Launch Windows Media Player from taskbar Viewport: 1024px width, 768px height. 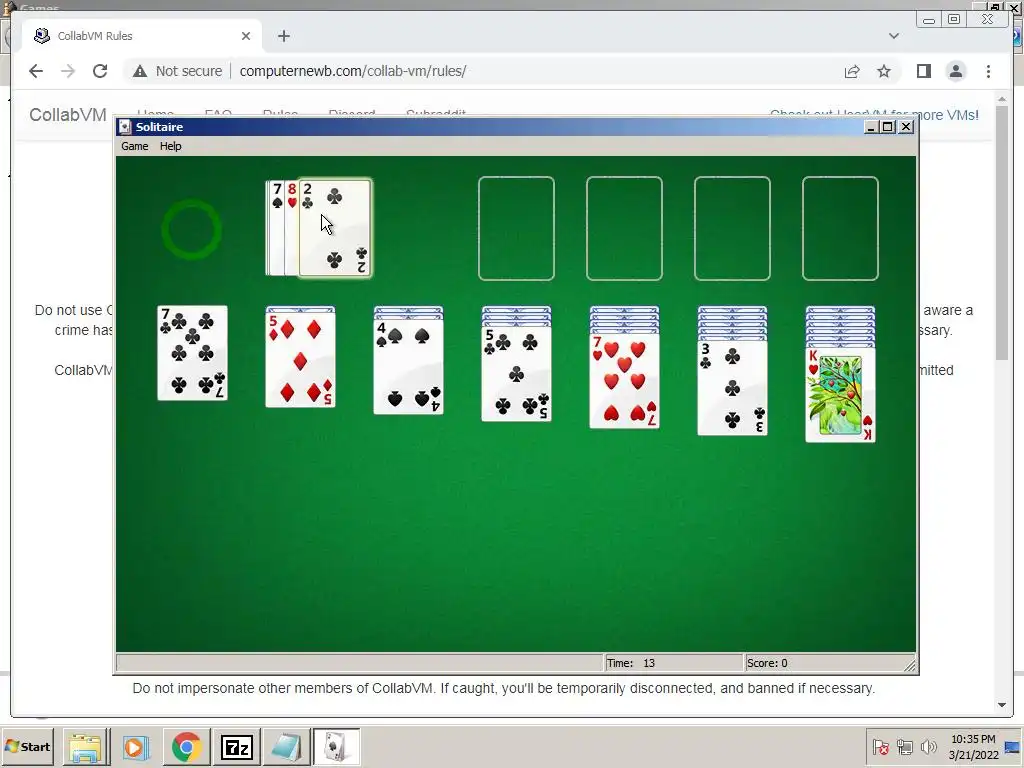[135, 747]
